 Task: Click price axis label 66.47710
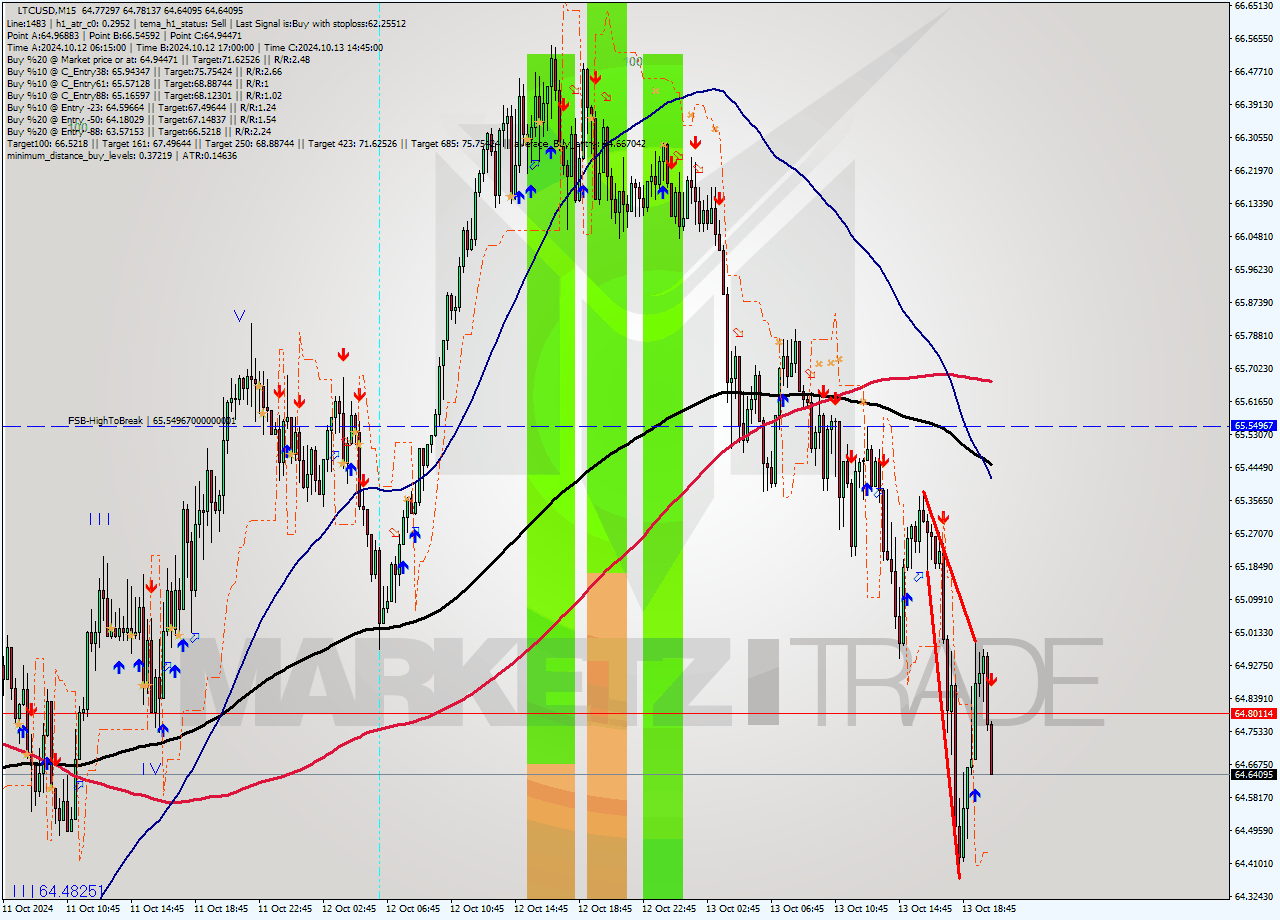(1253, 71)
